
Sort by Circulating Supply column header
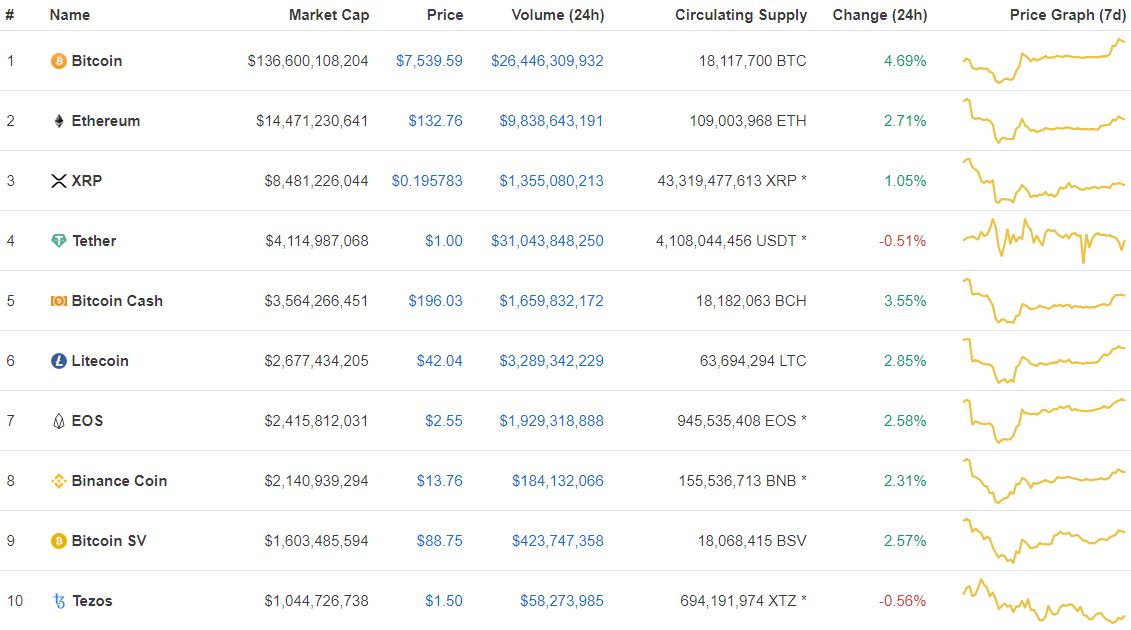click(741, 15)
